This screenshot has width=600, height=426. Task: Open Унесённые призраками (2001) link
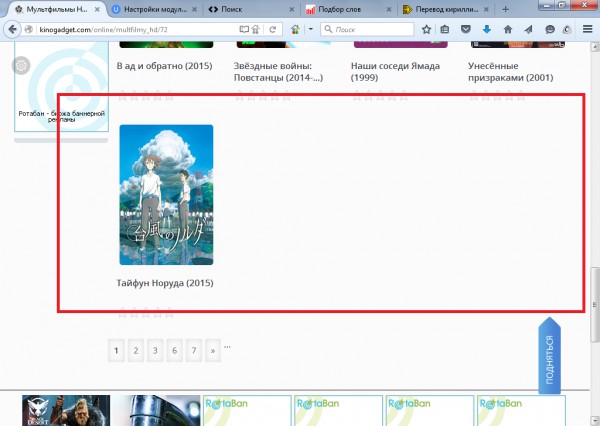(511, 72)
